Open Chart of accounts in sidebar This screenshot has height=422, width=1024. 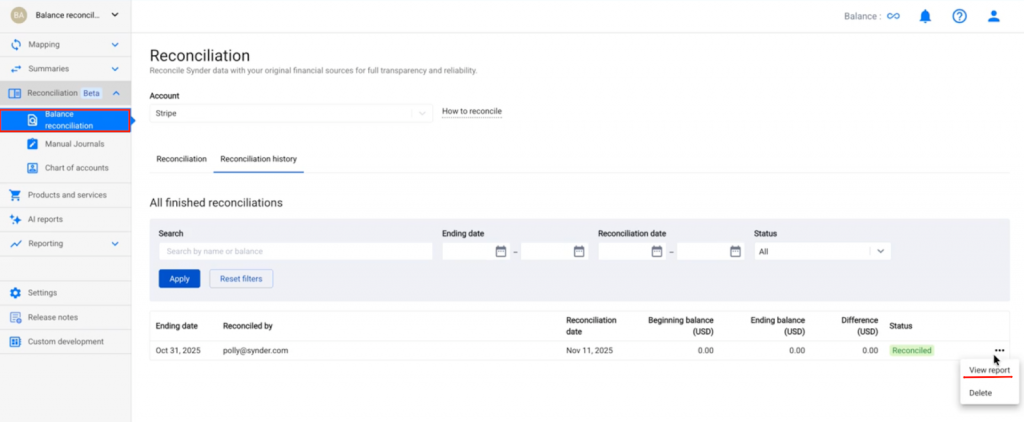[x=76, y=168]
